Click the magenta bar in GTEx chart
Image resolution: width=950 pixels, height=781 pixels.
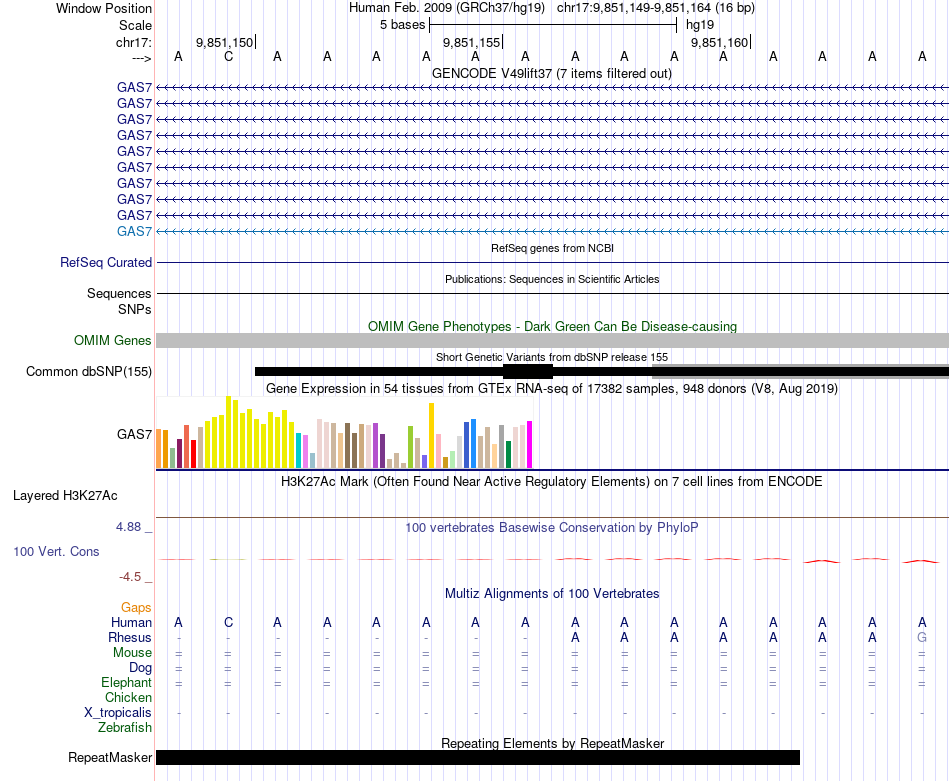529,444
